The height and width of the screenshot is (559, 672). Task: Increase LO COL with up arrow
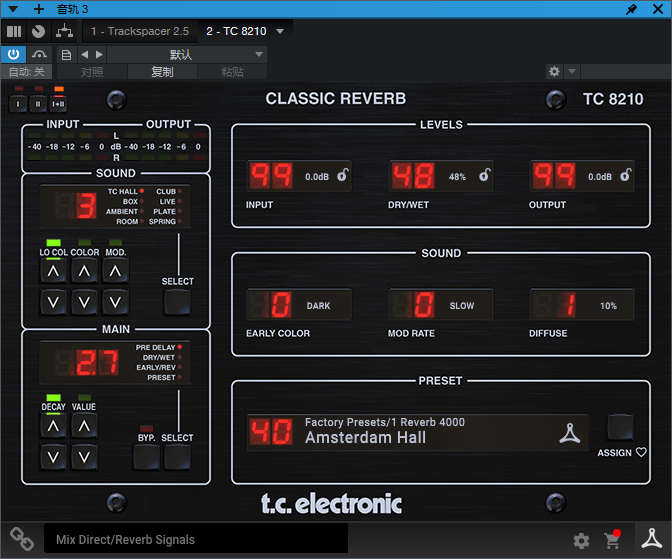click(53, 271)
